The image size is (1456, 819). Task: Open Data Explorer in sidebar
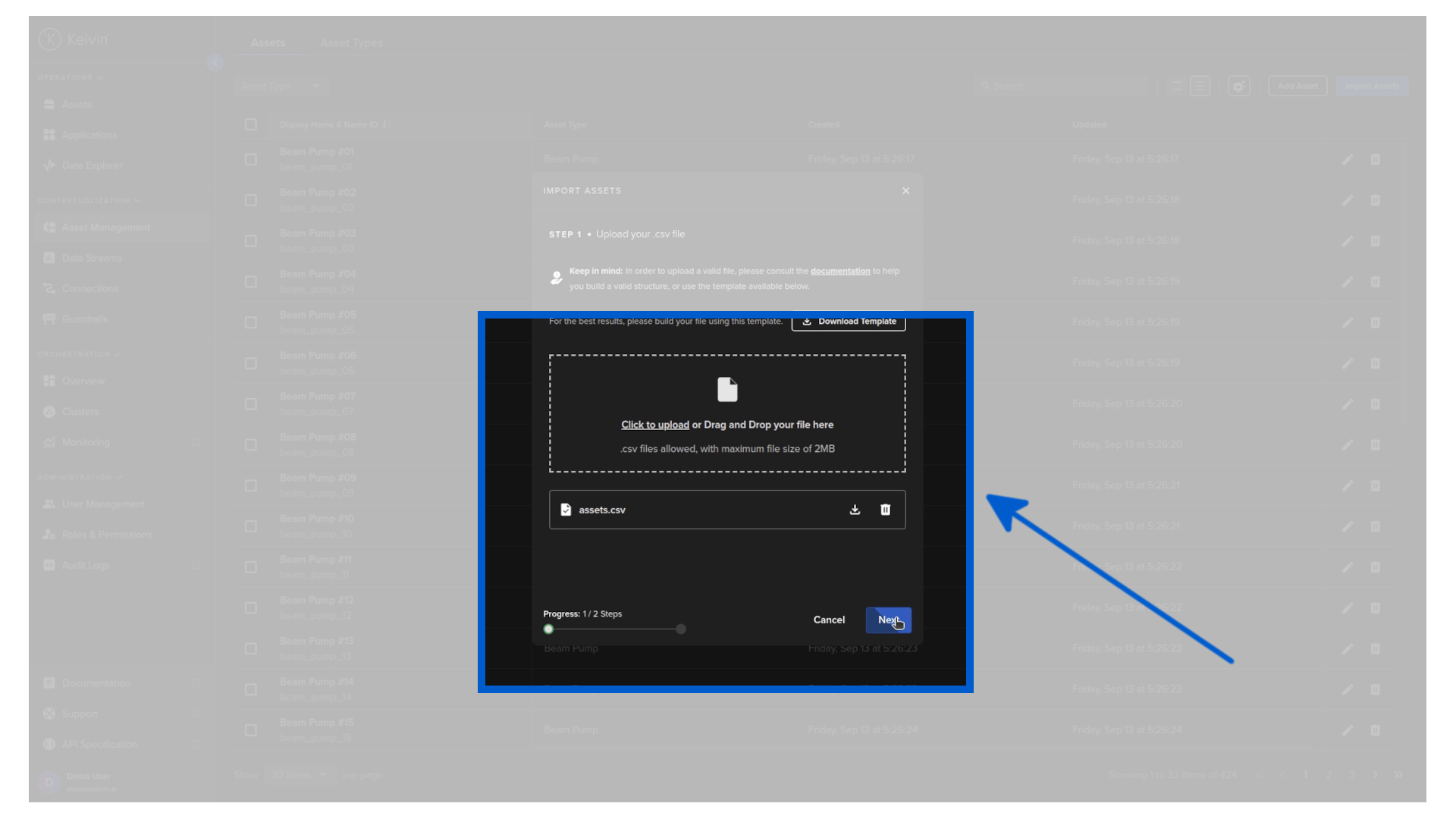pyautogui.click(x=92, y=166)
